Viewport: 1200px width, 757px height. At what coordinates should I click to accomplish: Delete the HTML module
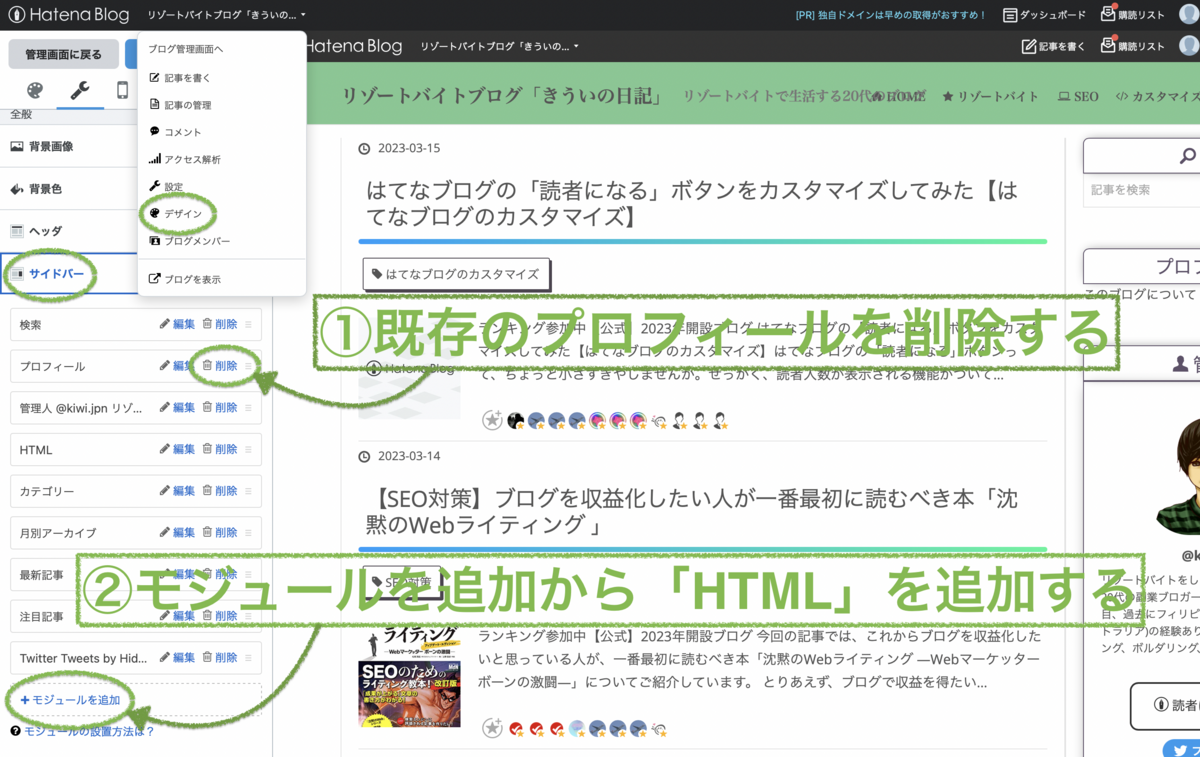pos(220,450)
